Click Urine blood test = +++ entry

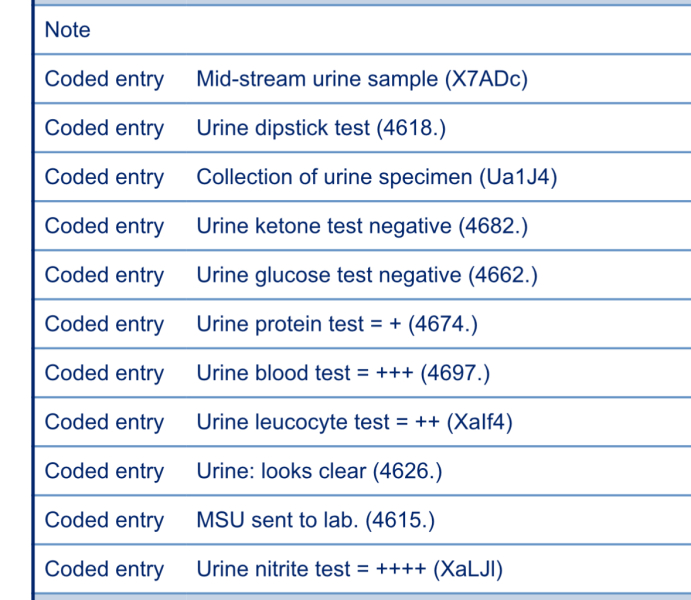(x=343, y=373)
